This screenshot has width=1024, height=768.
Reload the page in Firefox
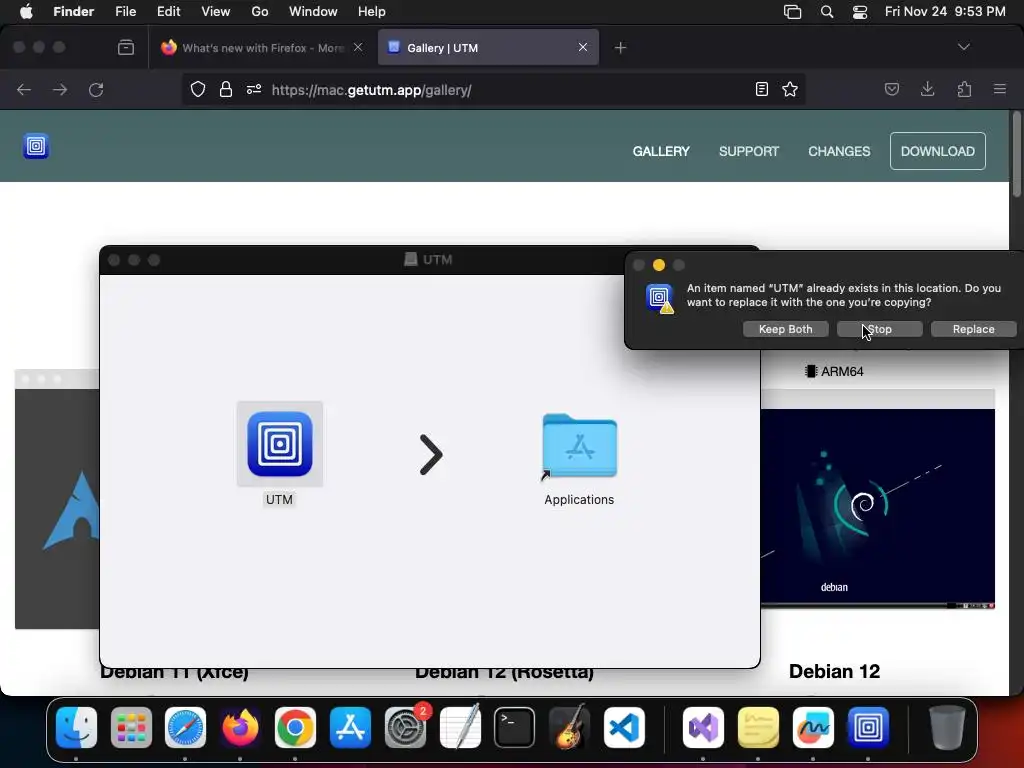coord(97,89)
